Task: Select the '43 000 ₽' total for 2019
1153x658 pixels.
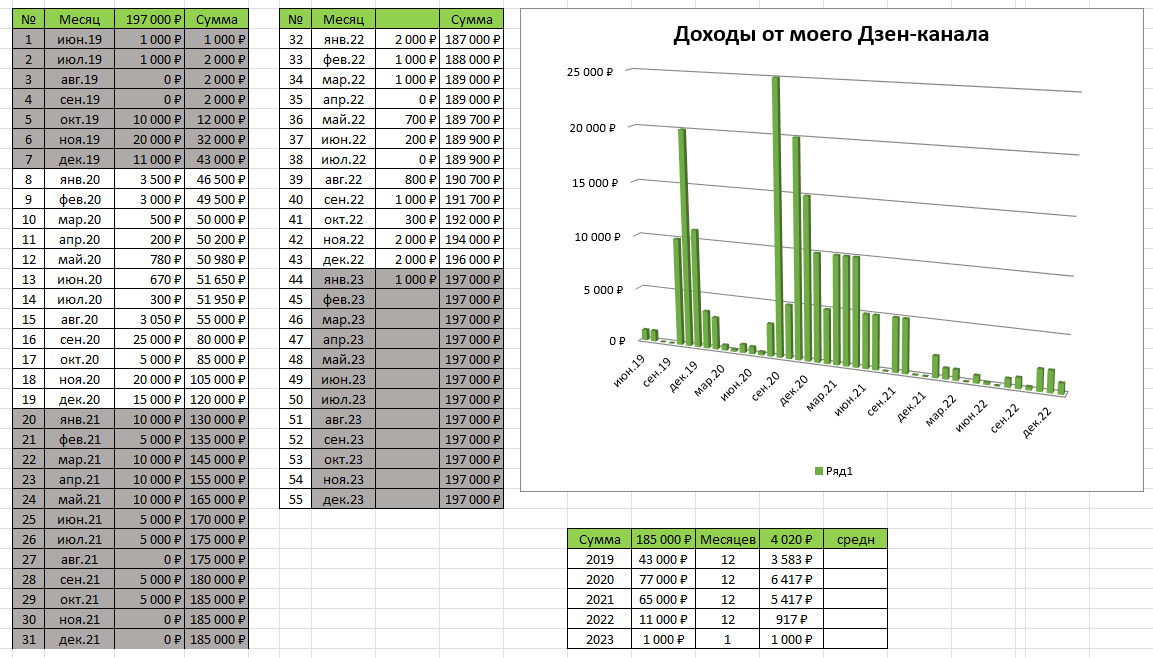Action: tap(663, 559)
